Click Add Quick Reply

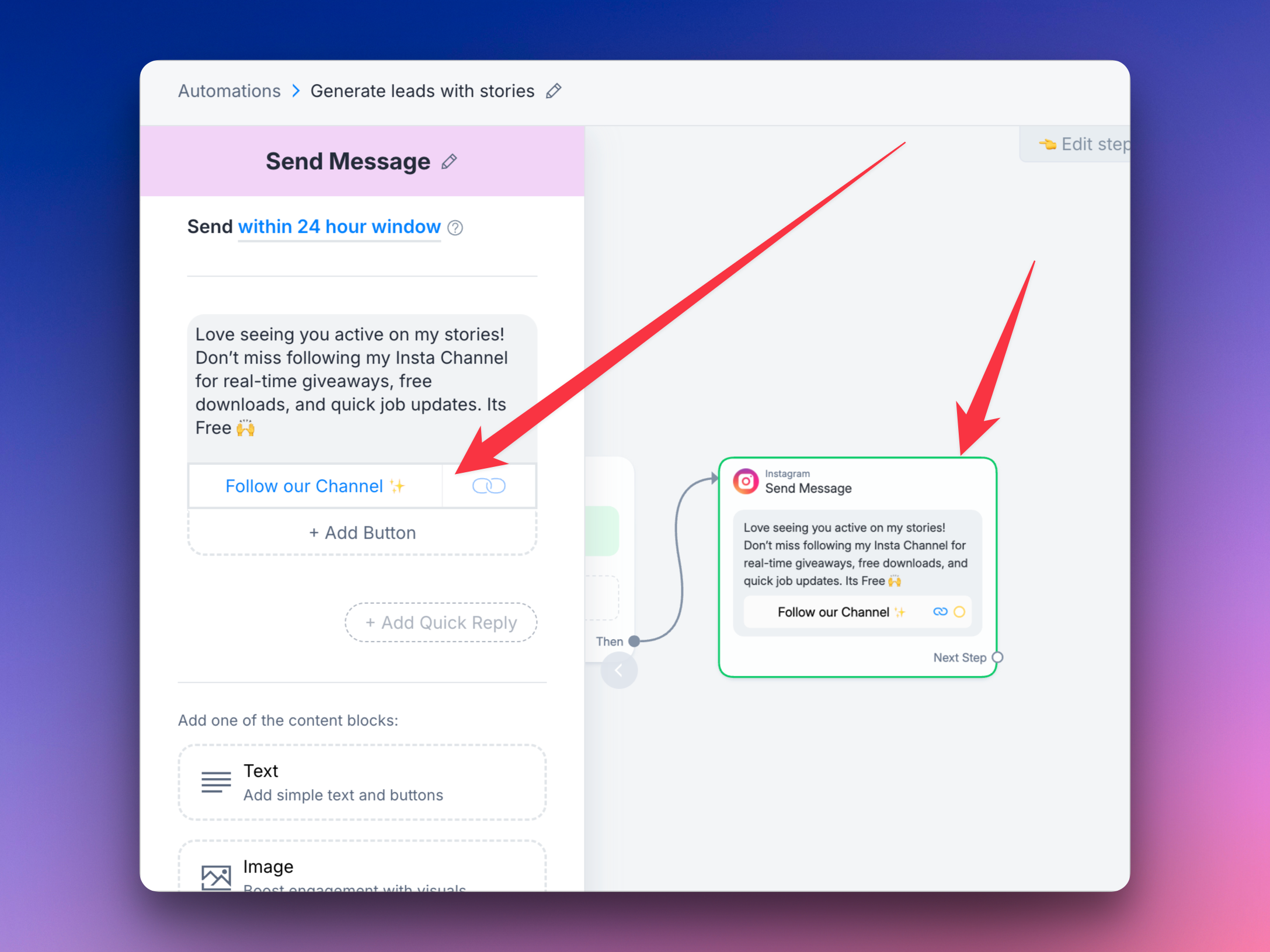[x=441, y=622]
